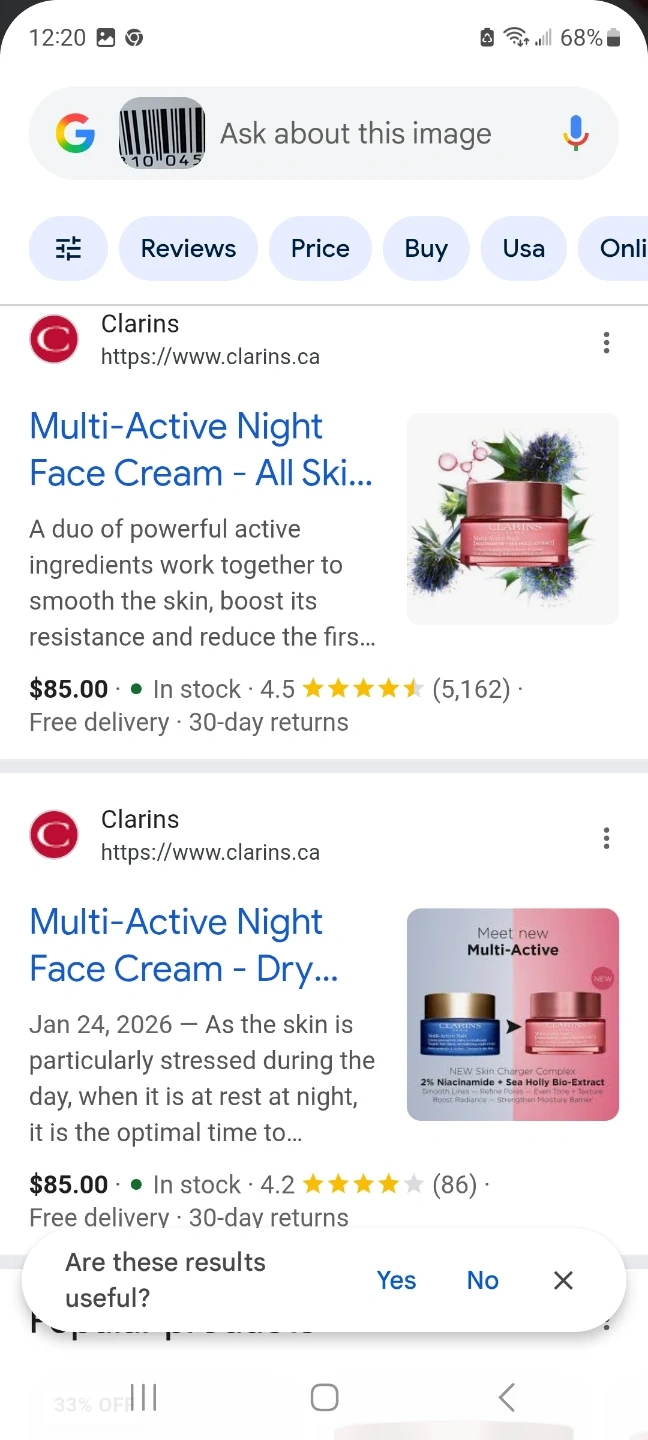This screenshot has height=1440, width=648.
Task: Tap the barcode image thumbnail in search bar
Action: tap(162, 134)
